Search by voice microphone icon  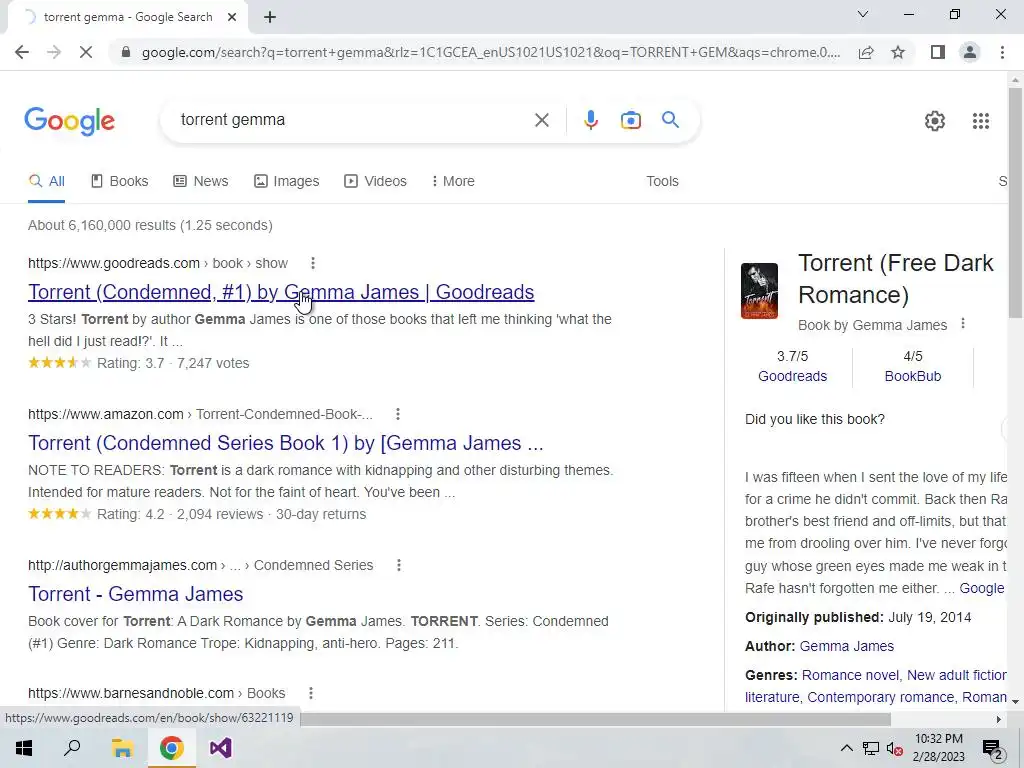tap(590, 120)
